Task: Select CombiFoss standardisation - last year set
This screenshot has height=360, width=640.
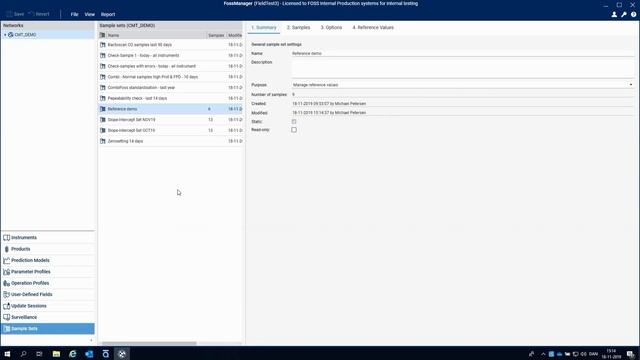Action: 171,88
